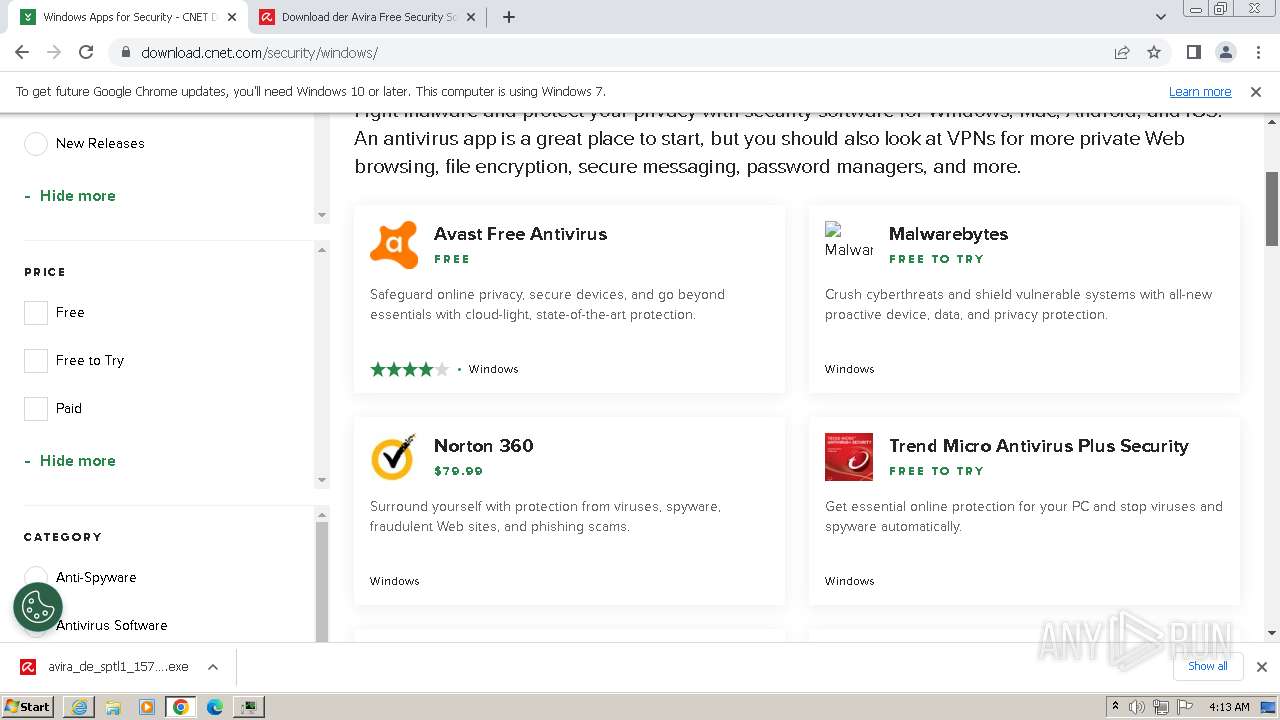The image size is (1280, 720).
Task: Switch to the Avira Free Security tab
Action: point(365,17)
